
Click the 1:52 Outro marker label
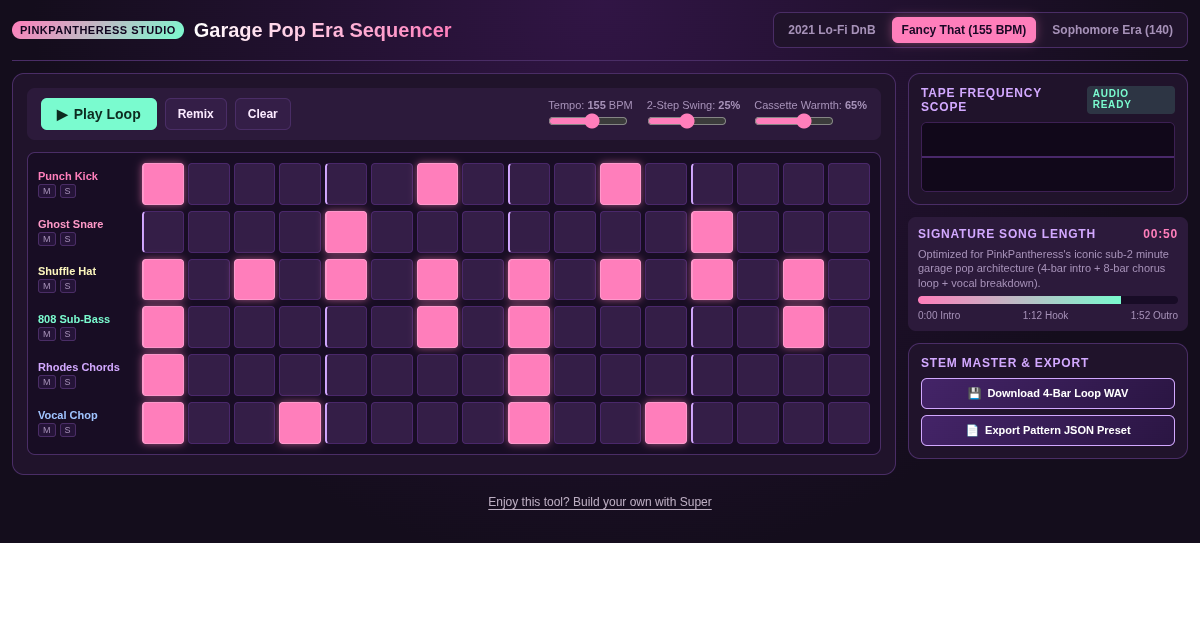tap(1154, 315)
